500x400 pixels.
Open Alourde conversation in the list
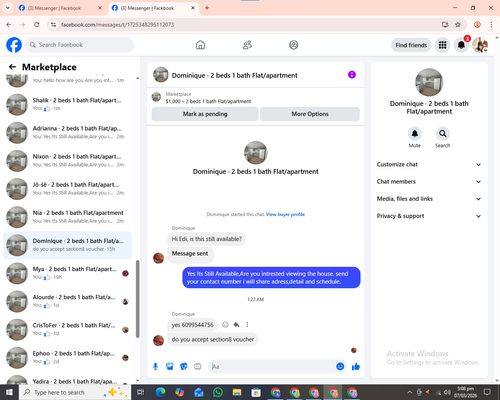point(68,301)
